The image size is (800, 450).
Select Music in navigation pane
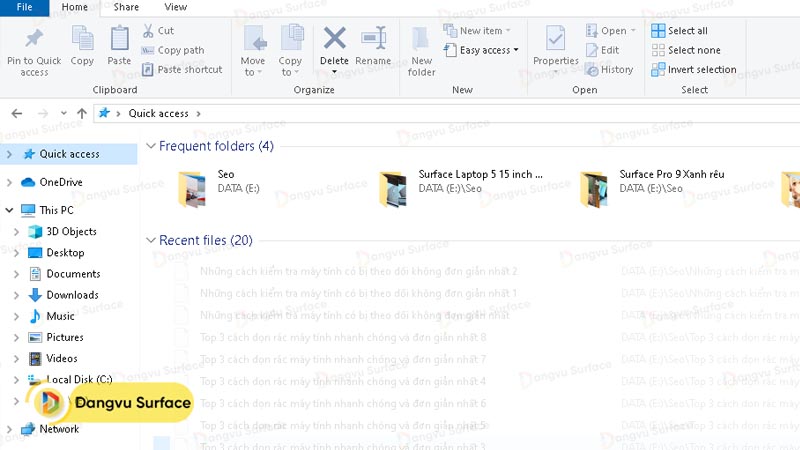click(60, 316)
